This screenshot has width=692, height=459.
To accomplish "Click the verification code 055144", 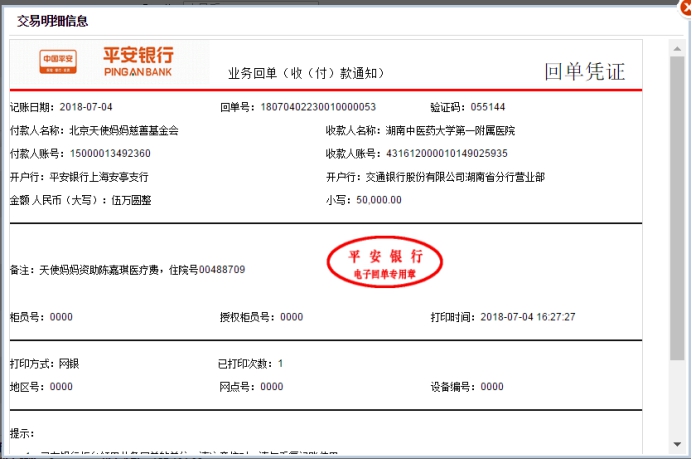I will click(x=488, y=107).
